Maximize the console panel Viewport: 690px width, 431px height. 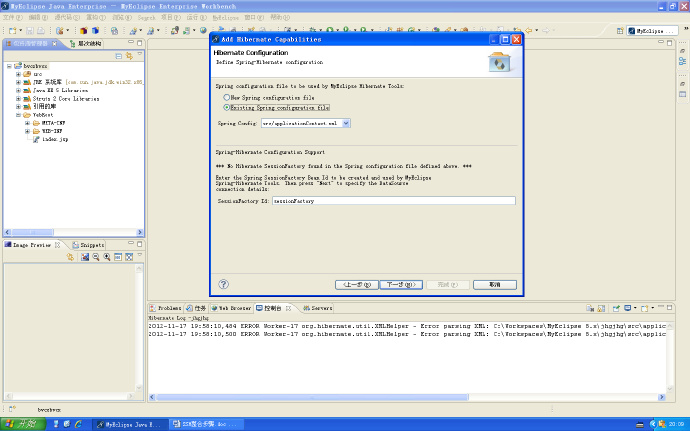[x=669, y=307]
